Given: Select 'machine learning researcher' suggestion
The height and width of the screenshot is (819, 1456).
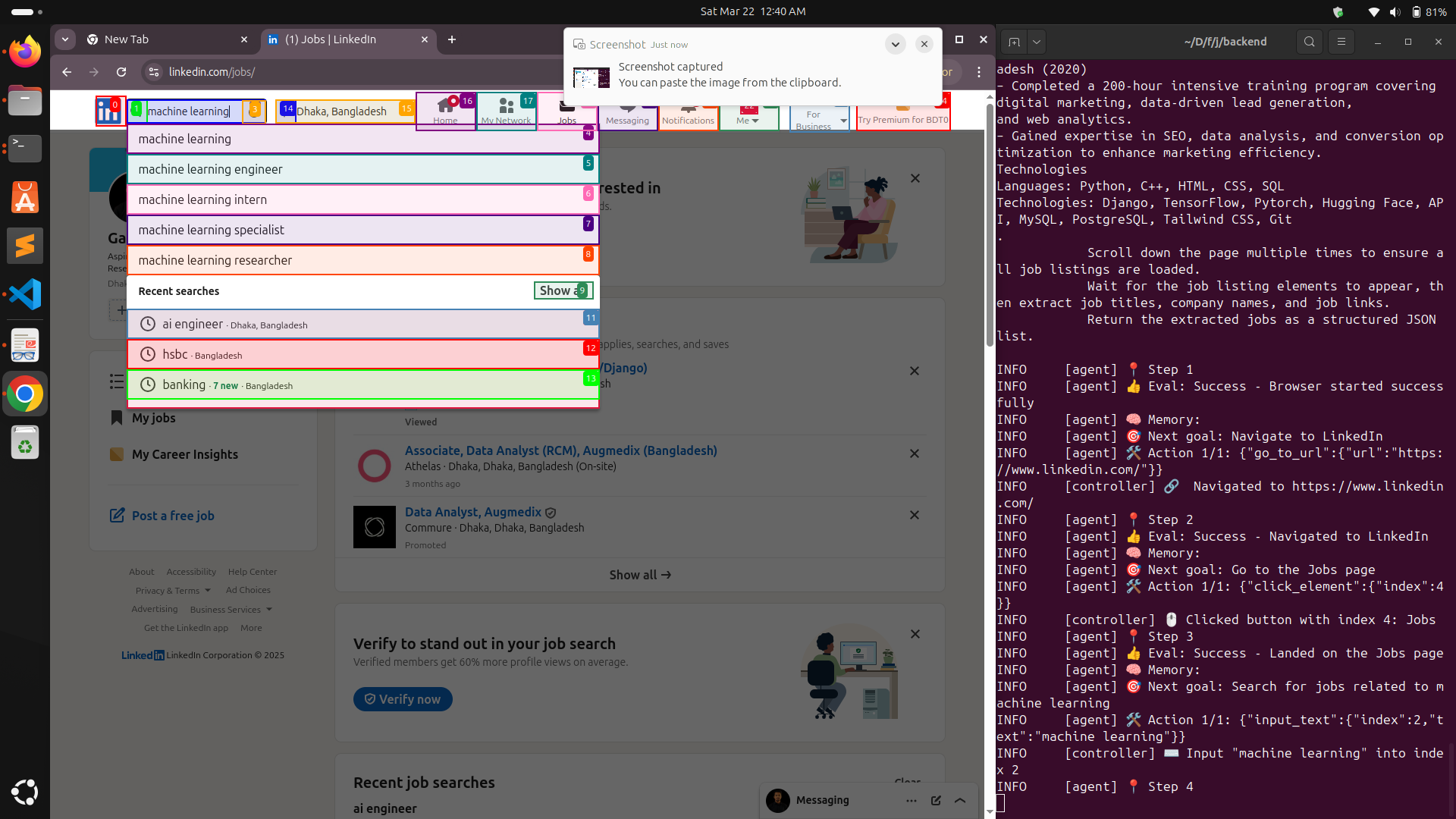Looking at the screenshot, I should (363, 260).
